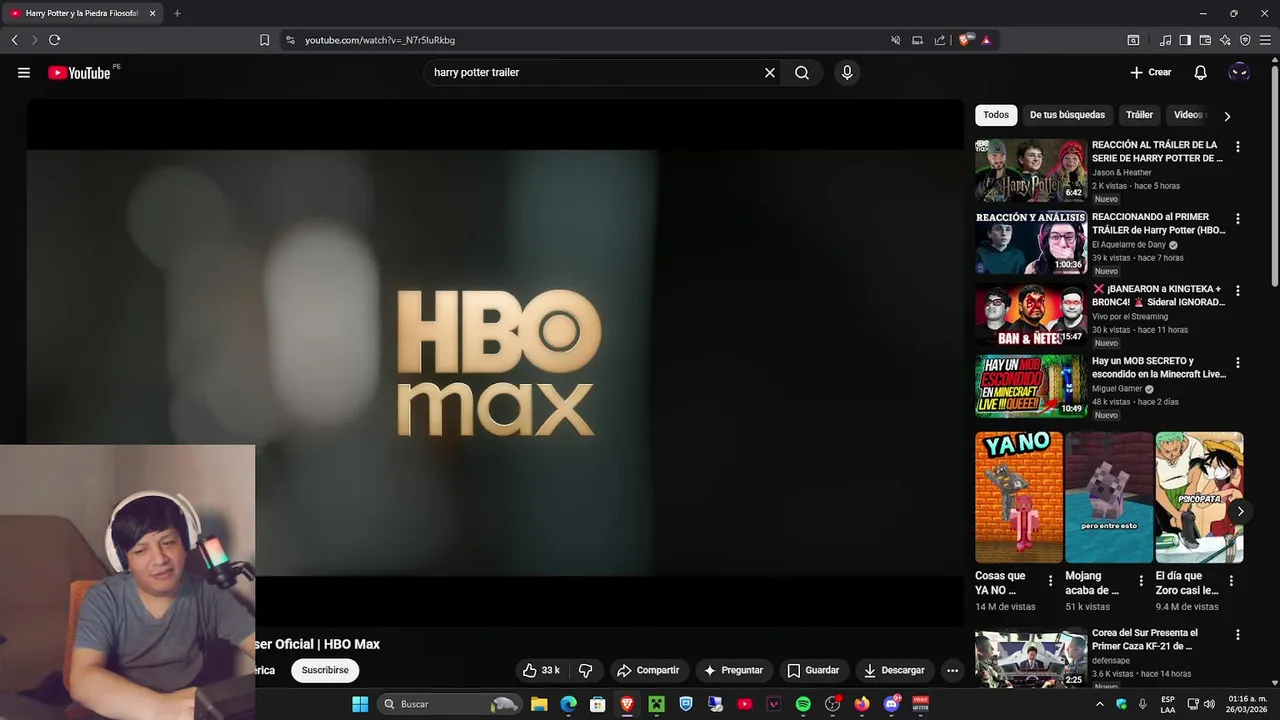Open options for 'Mojang acaba de' short
Viewport: 1280px width, 720px height.
coord(1141,580)
